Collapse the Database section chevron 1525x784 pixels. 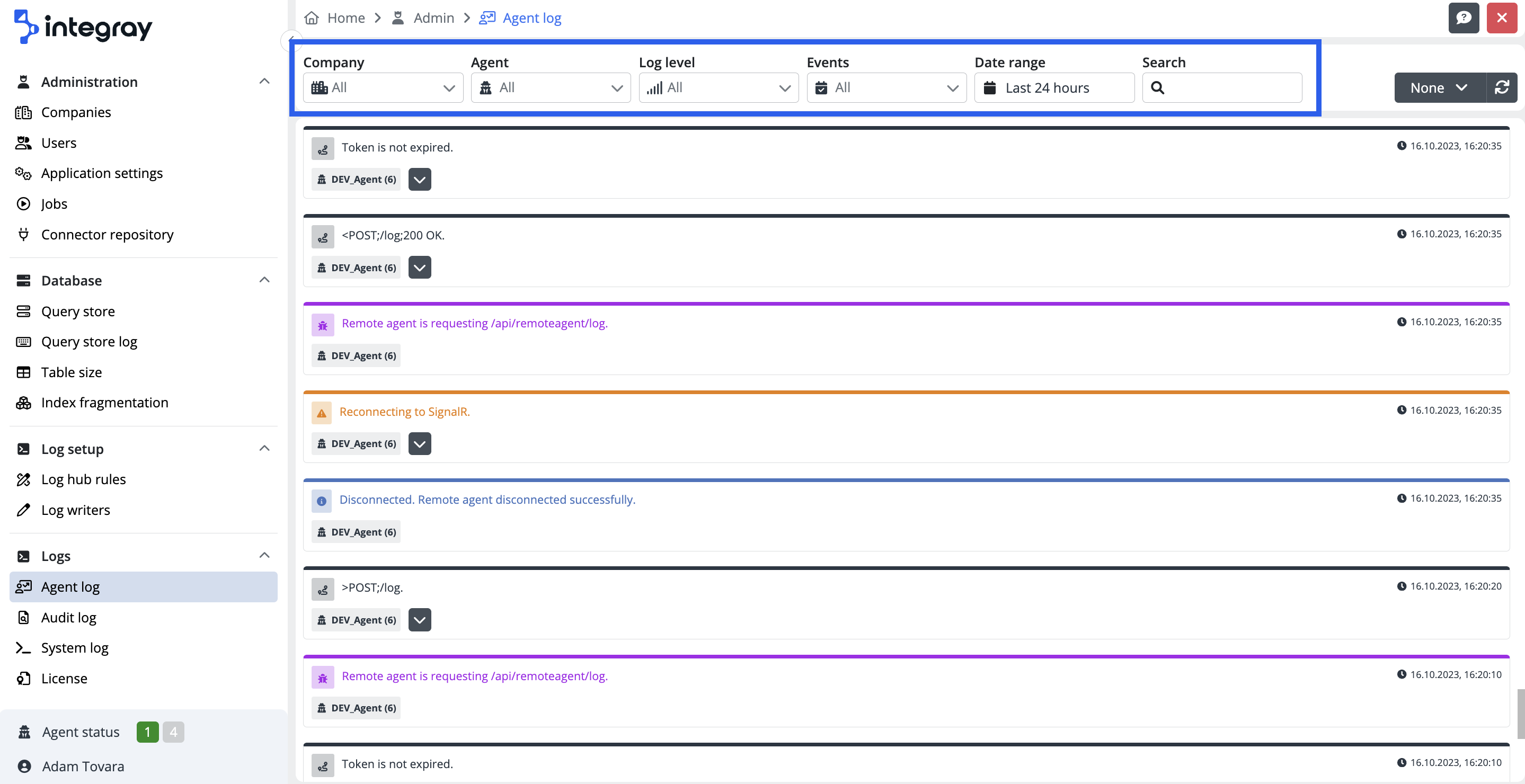(264, 280)
